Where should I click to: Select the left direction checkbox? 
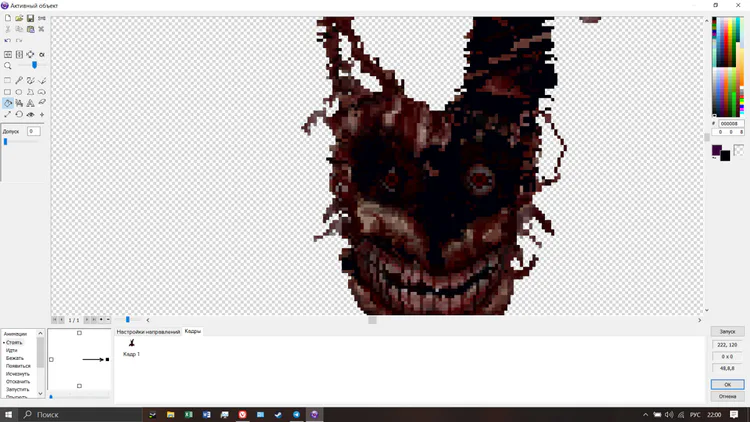click(51, 359)
